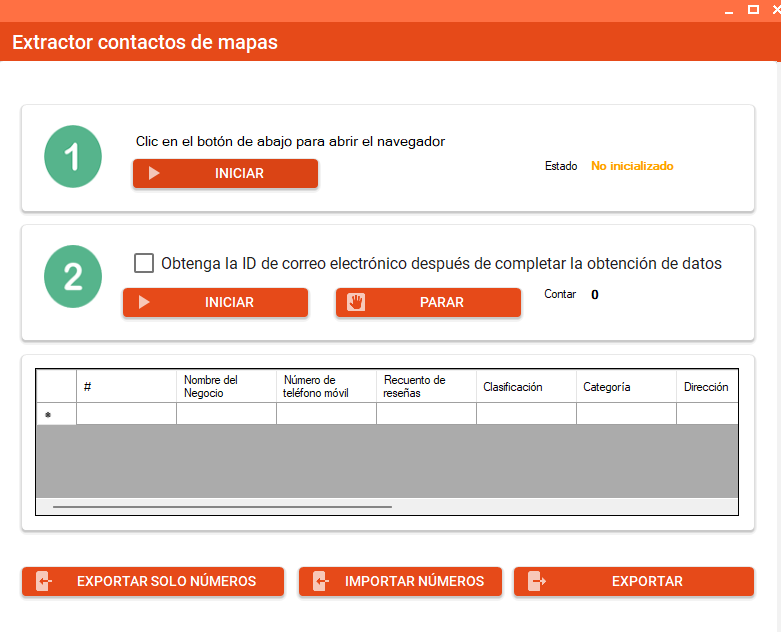Click the empty cell under 'Nombre del Negocio'
This screenshot has height=632, width=781.
coord(226,414)
